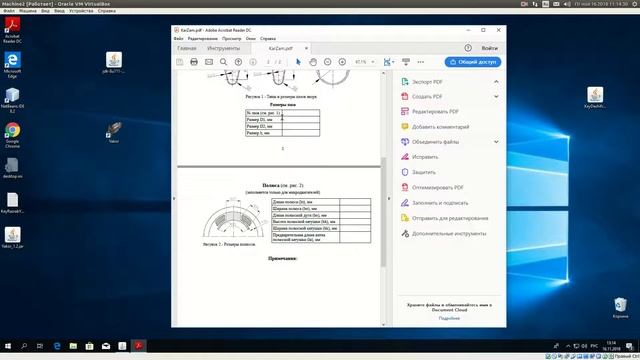
Task: Open the Редактирование menu
Action: [x=202, y=38]
